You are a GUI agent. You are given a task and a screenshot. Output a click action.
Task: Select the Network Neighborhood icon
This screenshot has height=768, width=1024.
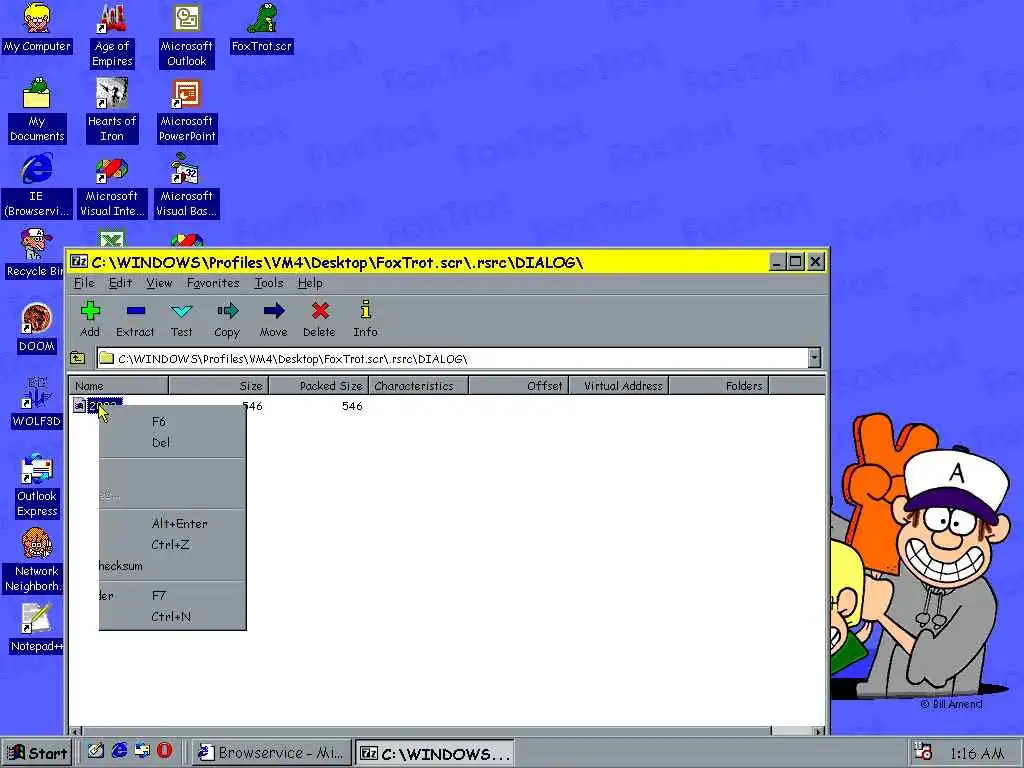coord(34,560)
